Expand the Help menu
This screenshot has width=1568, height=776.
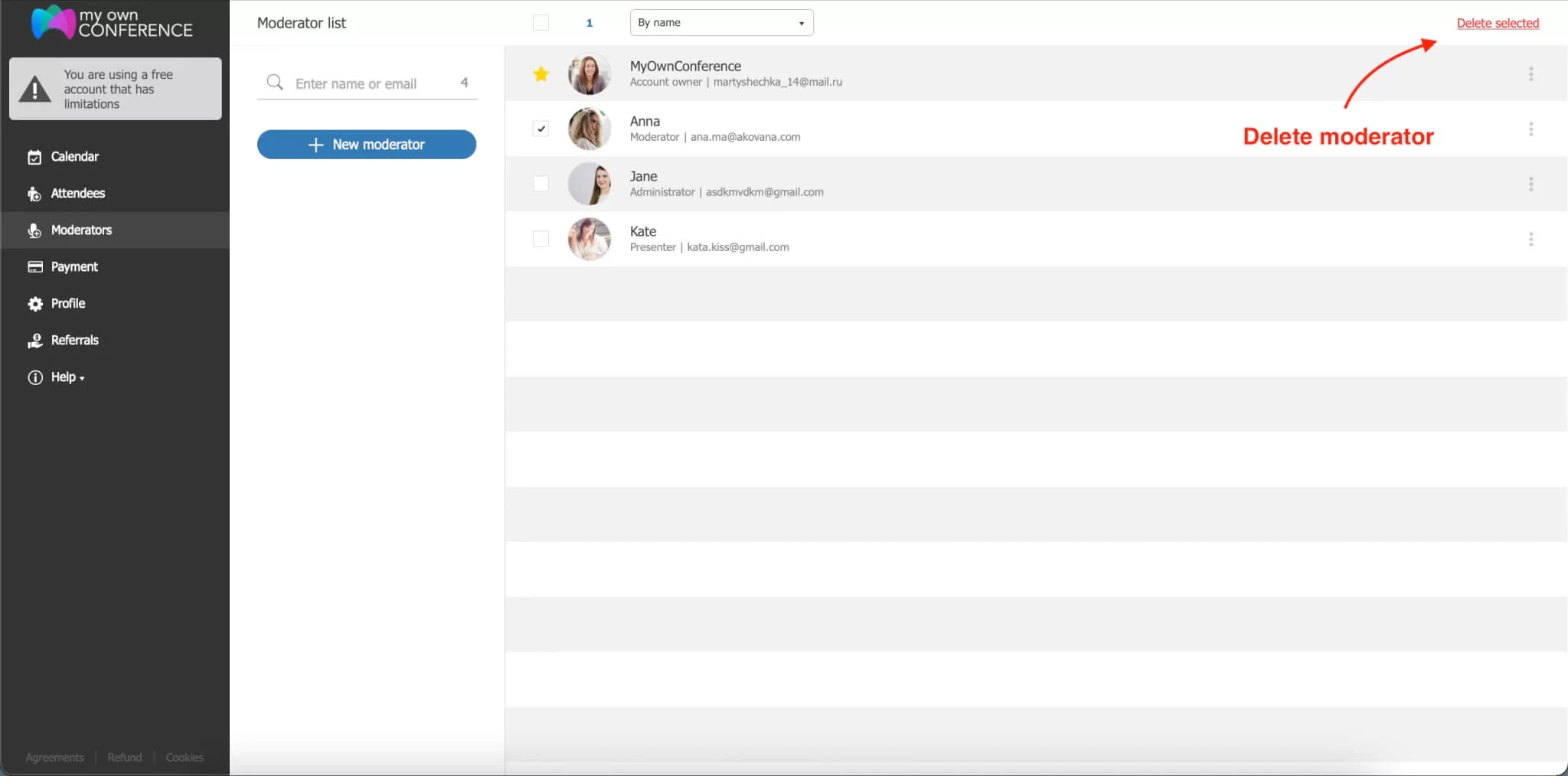click(65, 377)
